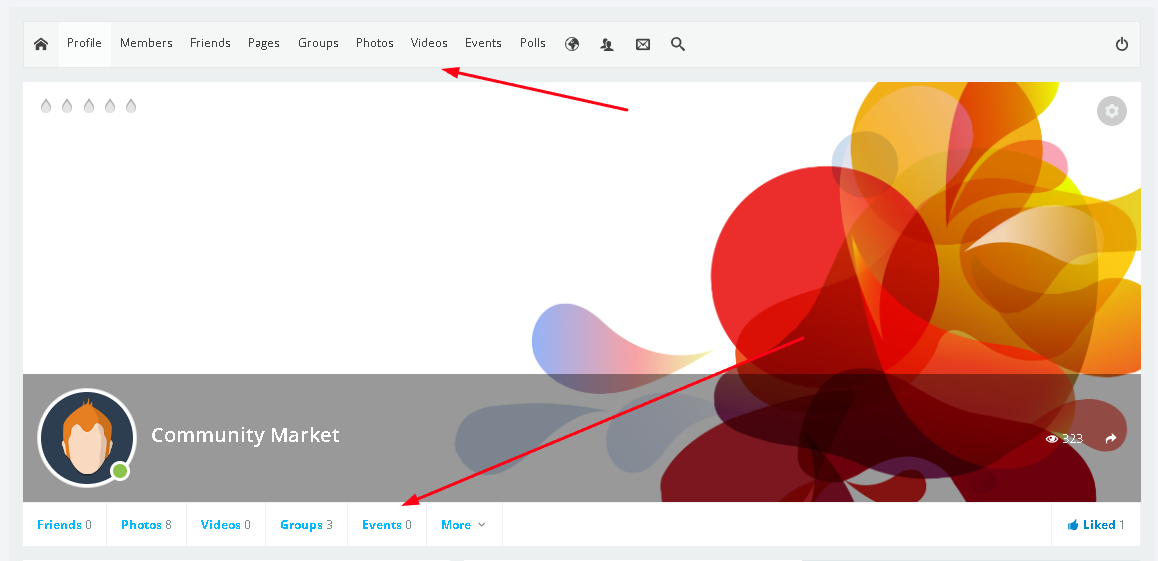Screen dimensions: 1158x561
Task: Expand the More dropdown in profile tabs
Action: click(463, 525)
